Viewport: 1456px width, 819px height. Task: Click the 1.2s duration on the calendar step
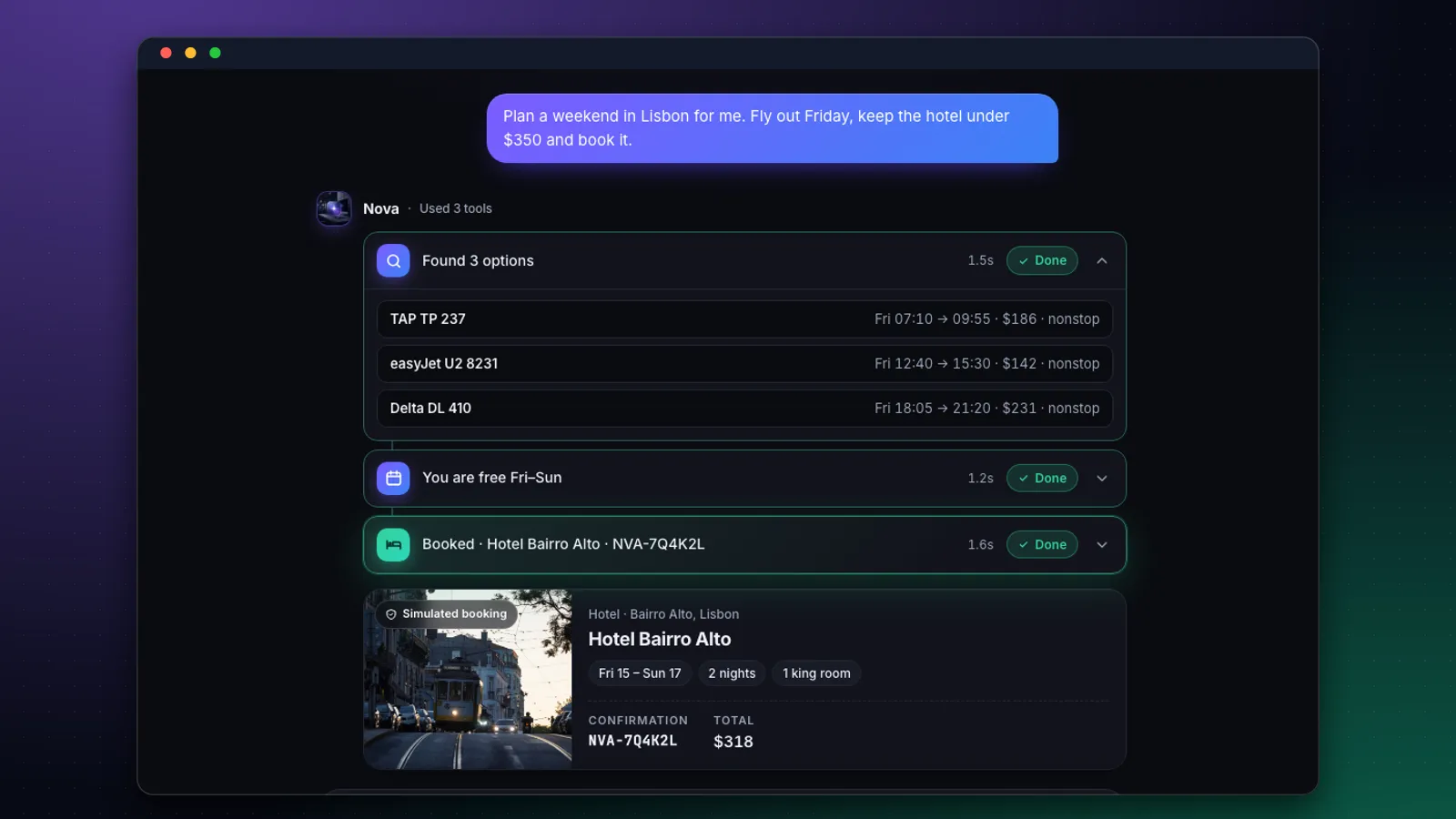point(981,478)
